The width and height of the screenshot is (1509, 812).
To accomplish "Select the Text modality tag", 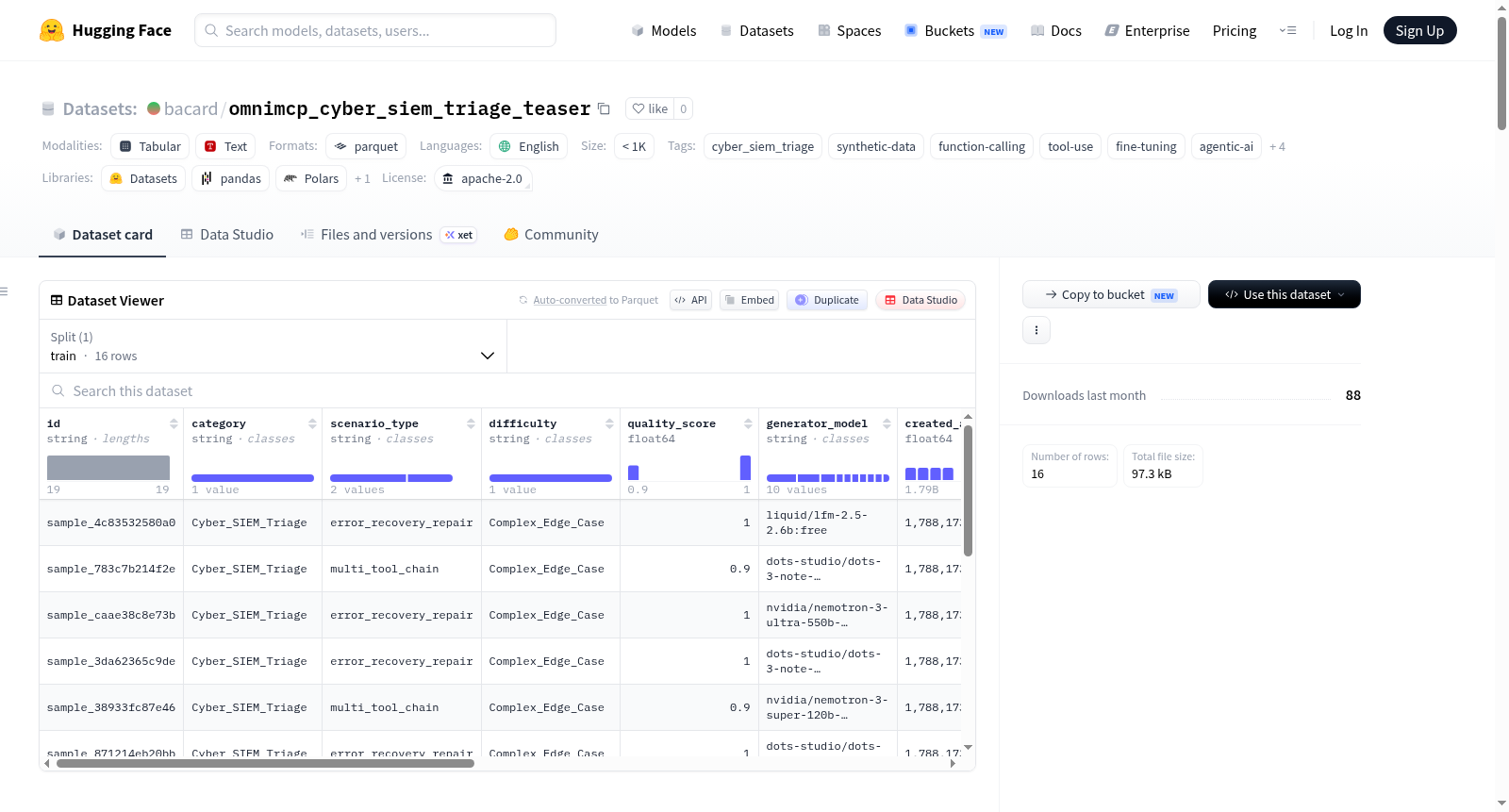I will tap(225, 146).
